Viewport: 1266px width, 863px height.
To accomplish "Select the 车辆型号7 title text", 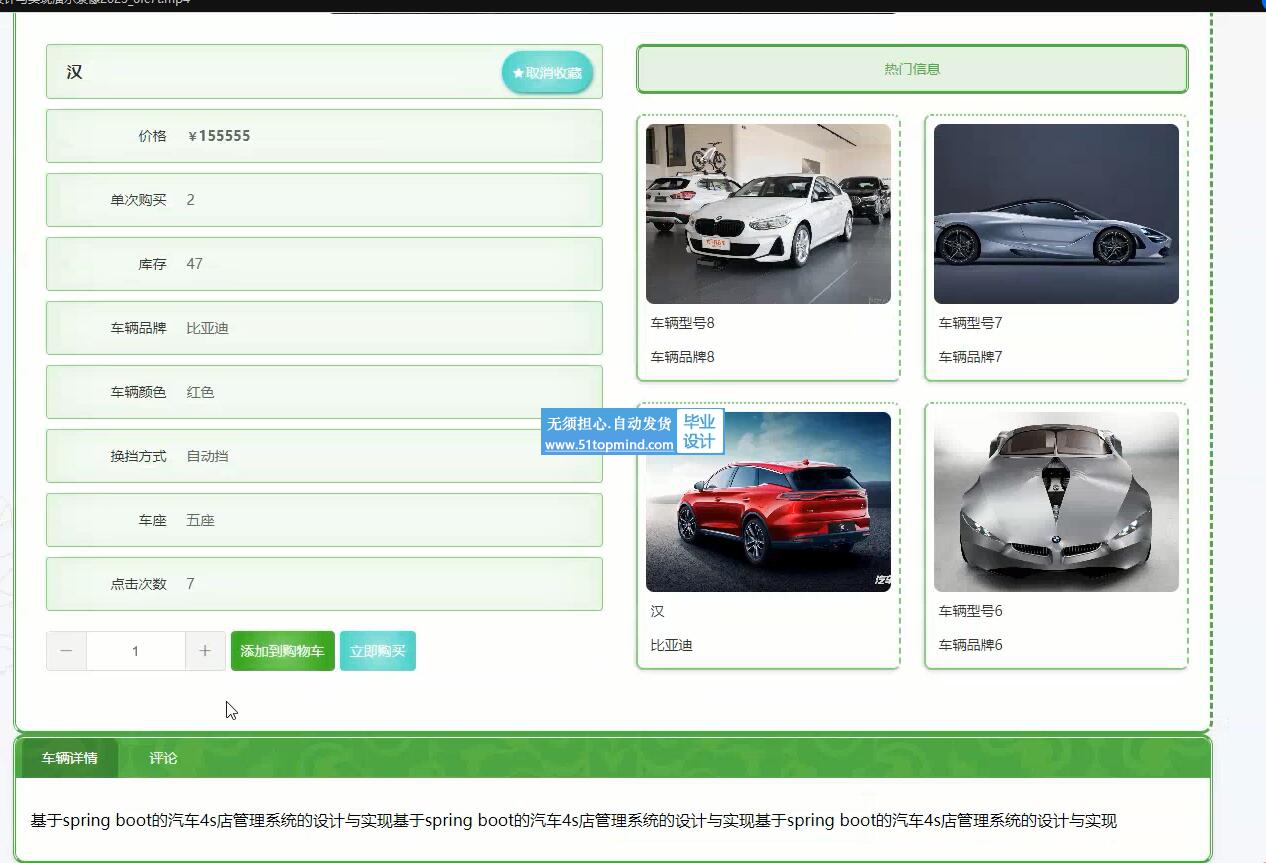I will (970, 323).
